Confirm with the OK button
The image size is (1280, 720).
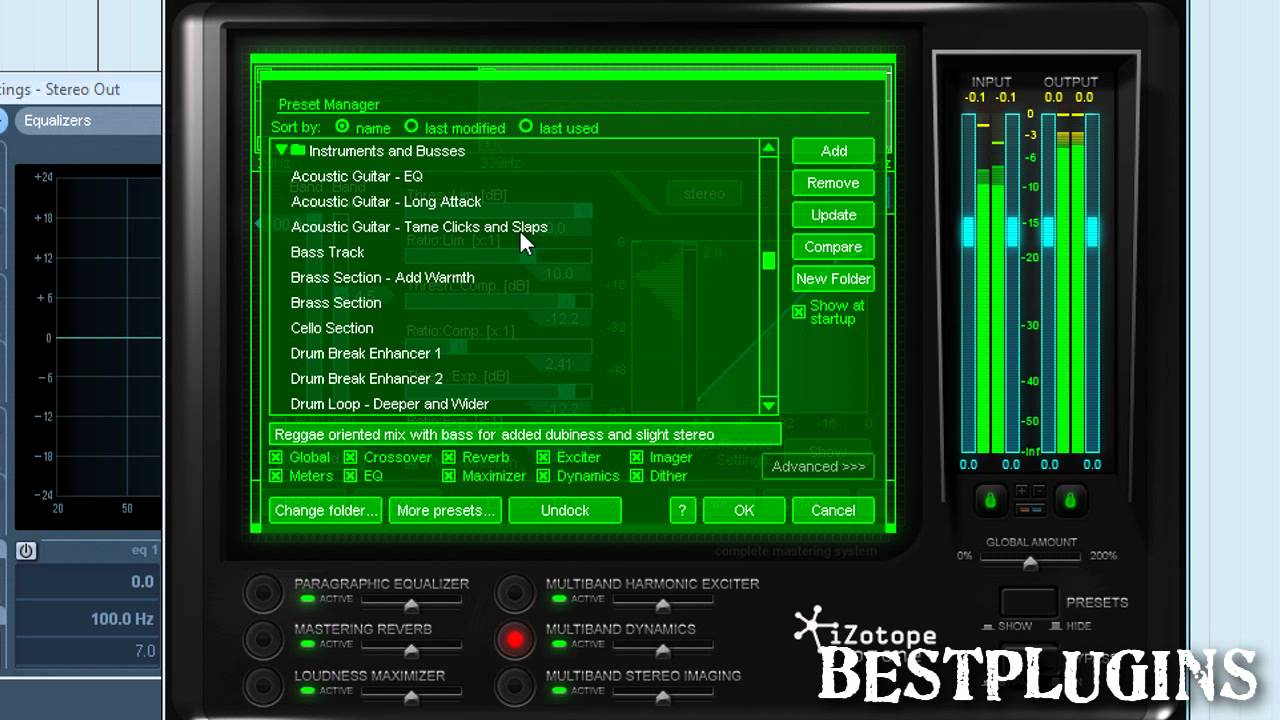(x=744, y=510)
